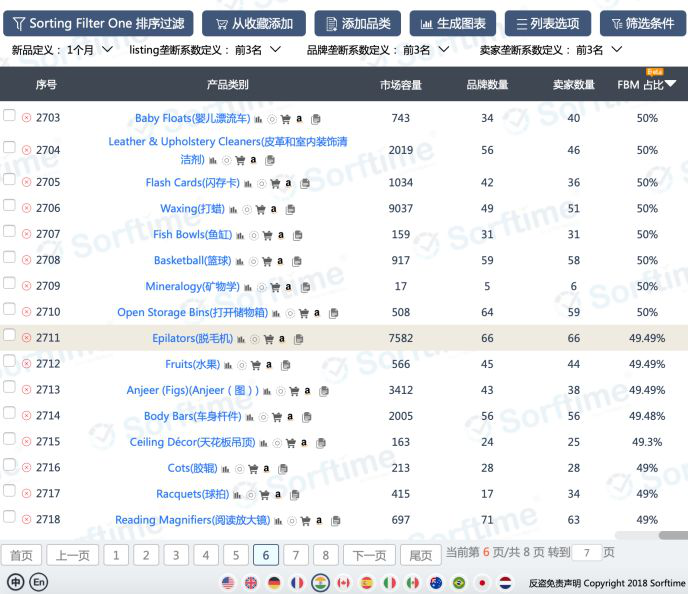Open bar chart icon for Baby Floats

point(258,119)
